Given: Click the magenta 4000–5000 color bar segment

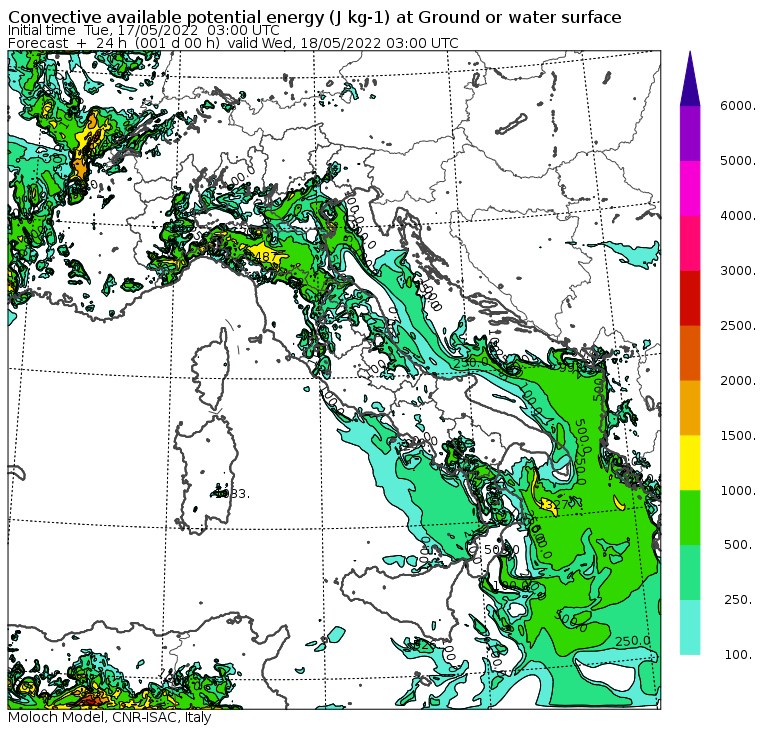Looking at the screenshot, I should coord(690,188).
